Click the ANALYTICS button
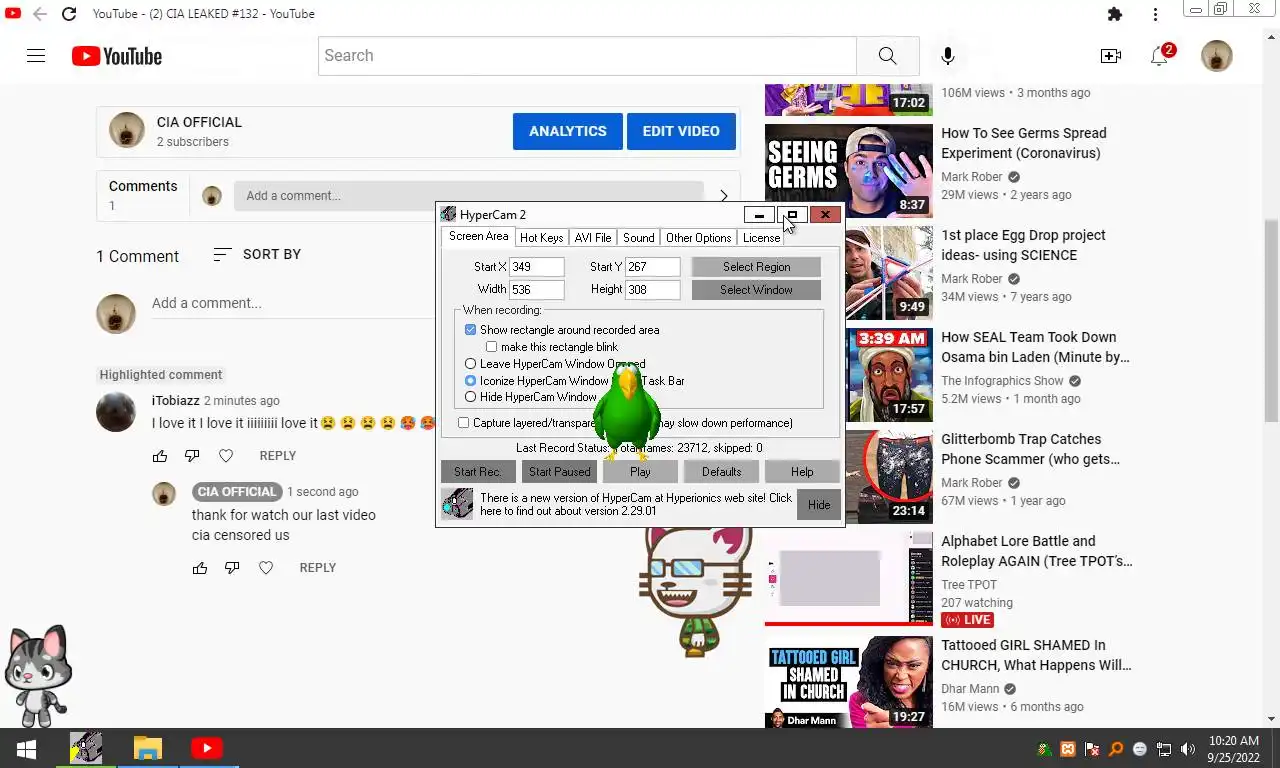Screen dimensions: 1280x768 (567, 131)
